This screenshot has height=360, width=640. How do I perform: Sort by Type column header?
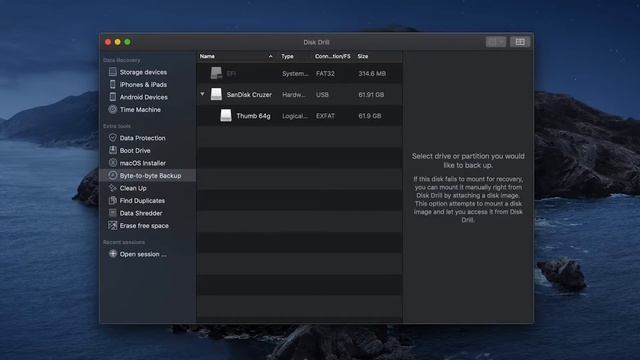coord(287,56)
